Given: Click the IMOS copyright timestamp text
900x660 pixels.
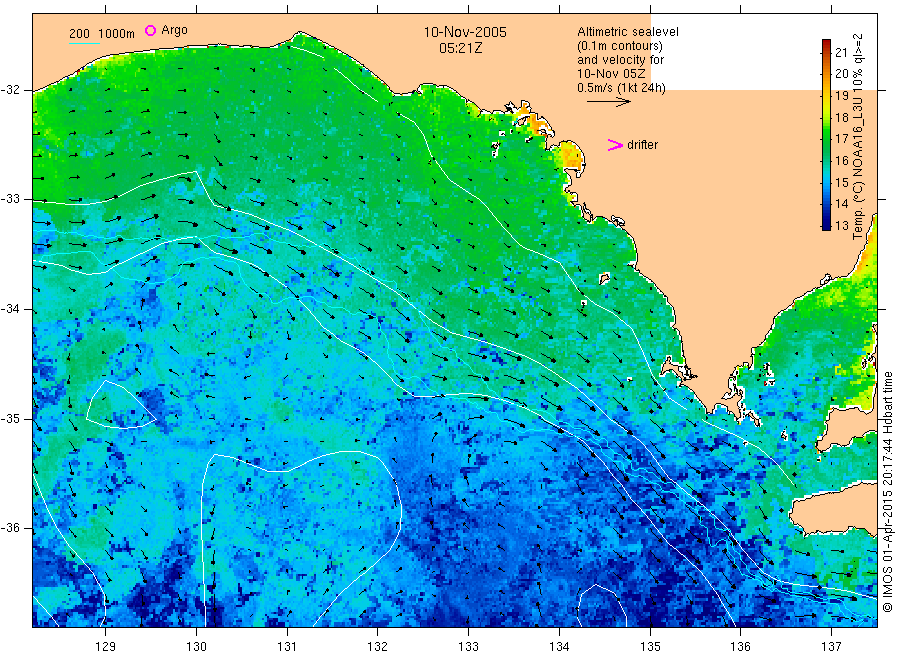Looking at the screenshot, I should click(x=887, y=492).
